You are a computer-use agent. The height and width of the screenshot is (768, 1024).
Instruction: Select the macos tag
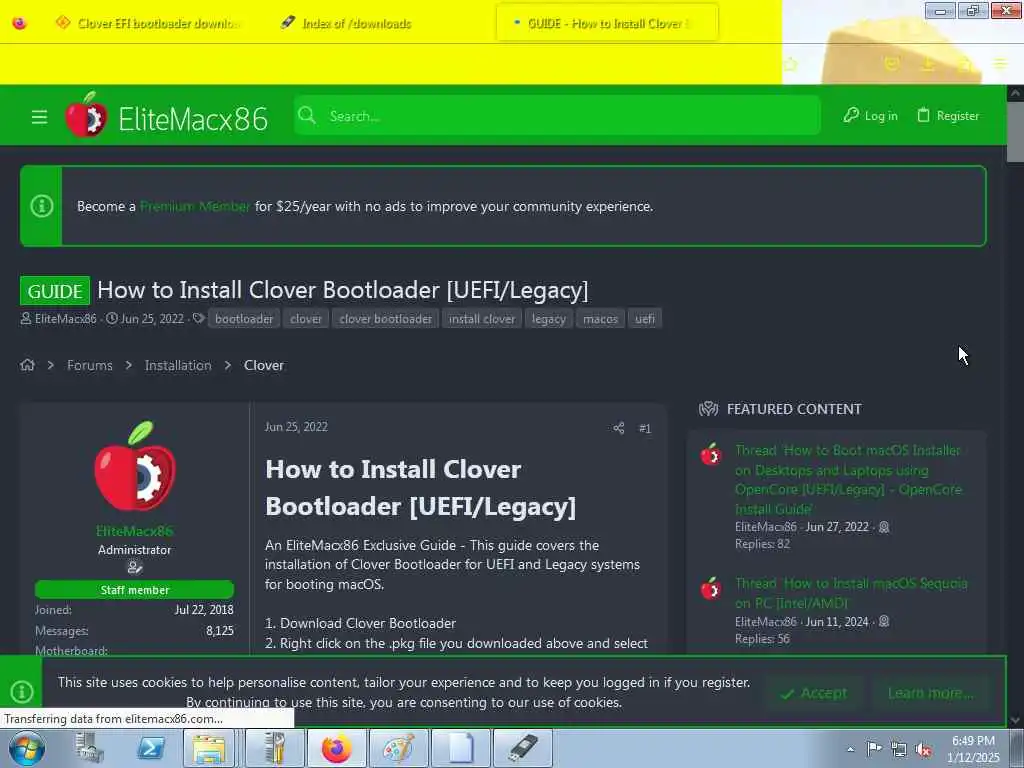[x=600, y=319]
